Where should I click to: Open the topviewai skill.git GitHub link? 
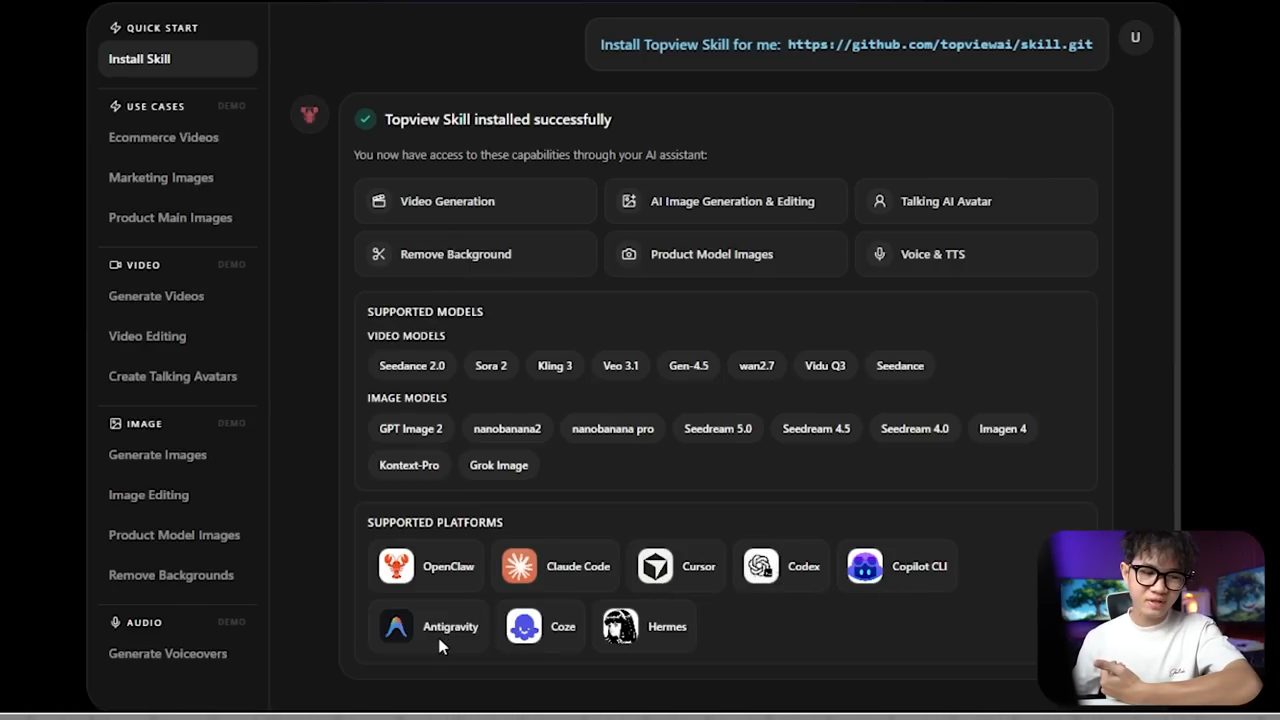tap(940, 44)
